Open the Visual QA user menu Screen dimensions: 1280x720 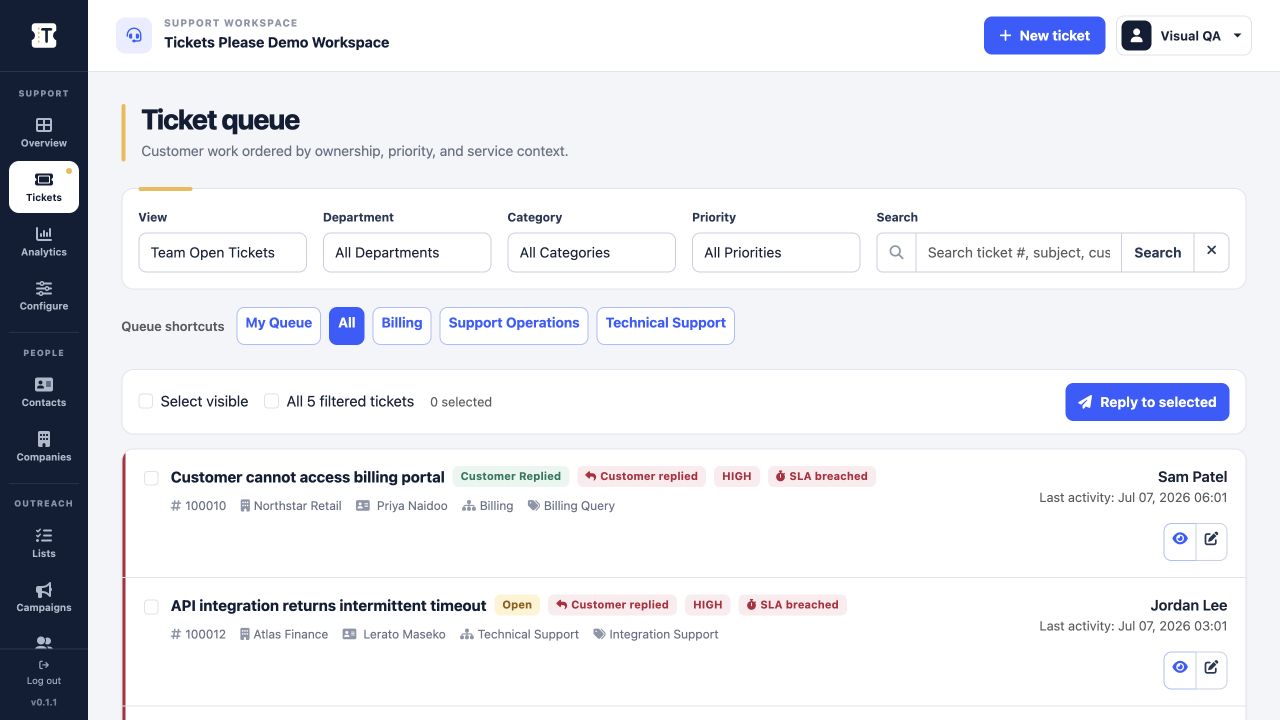(x=1184, y=36)
